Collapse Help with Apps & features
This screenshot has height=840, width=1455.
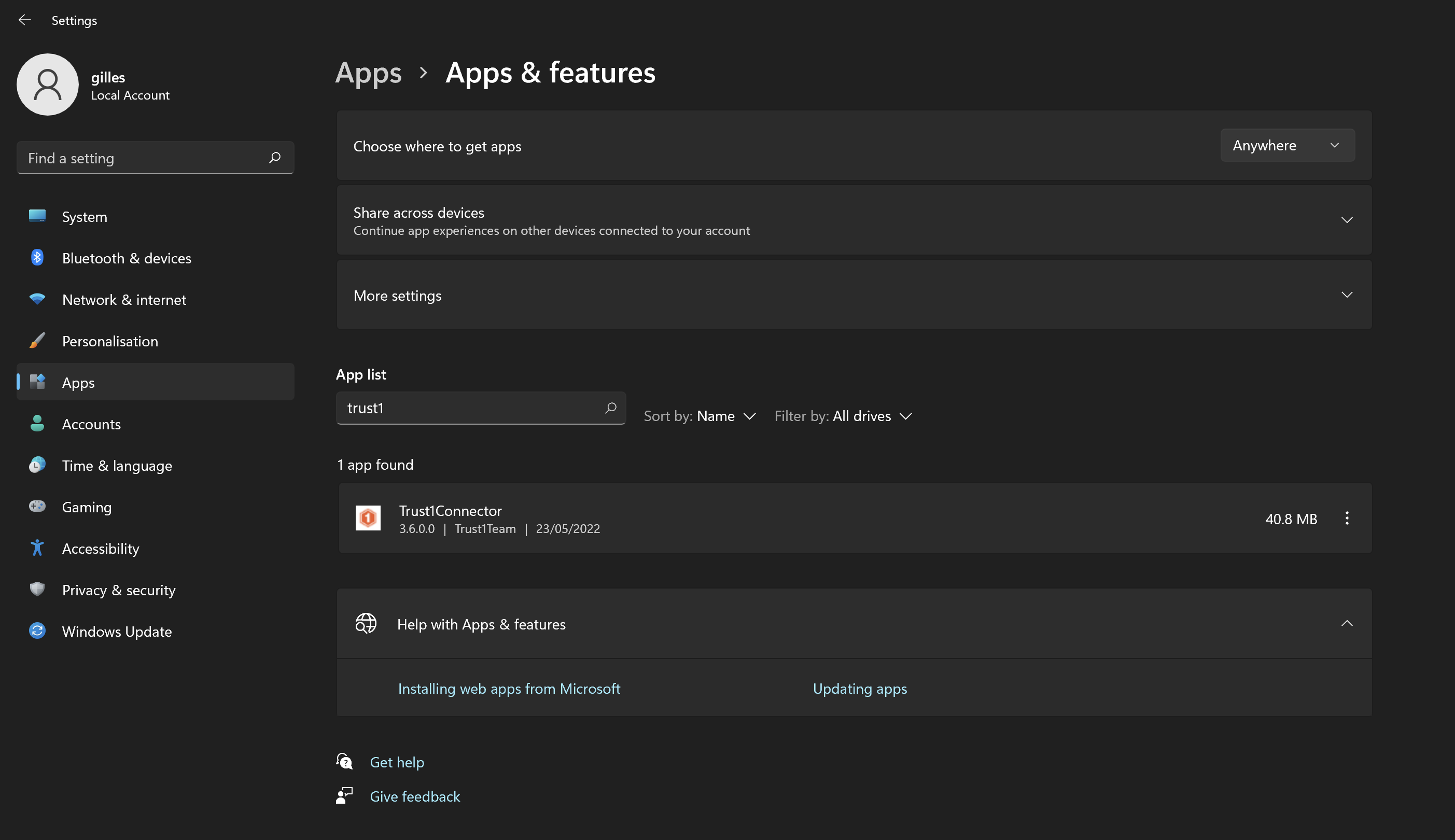(1347, 623)
